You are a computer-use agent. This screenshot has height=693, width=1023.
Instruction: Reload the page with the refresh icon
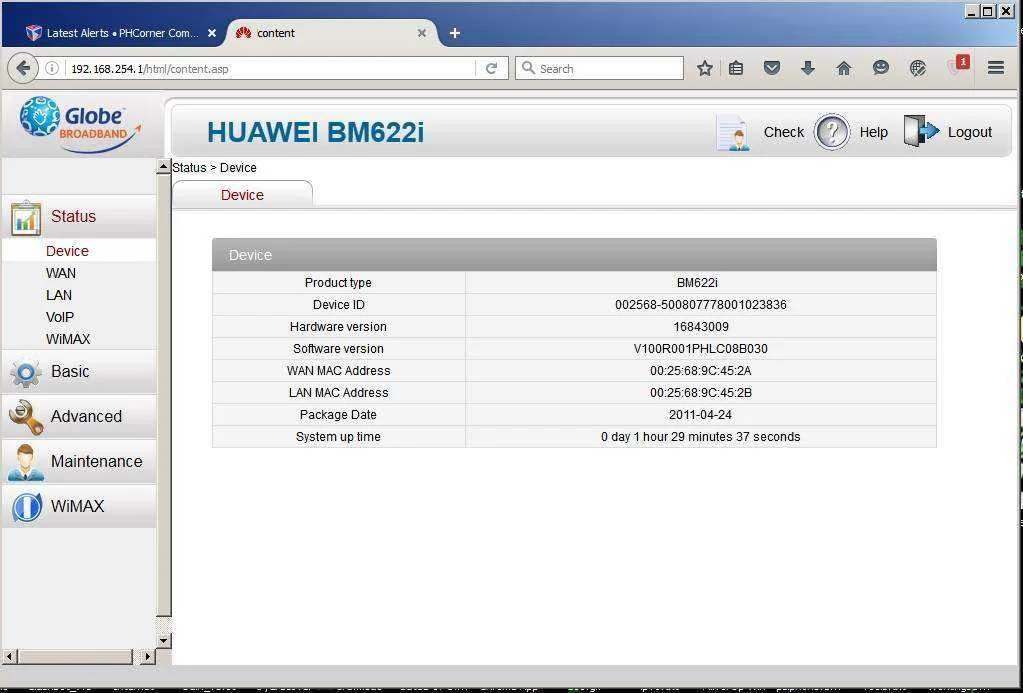point(491,69)
